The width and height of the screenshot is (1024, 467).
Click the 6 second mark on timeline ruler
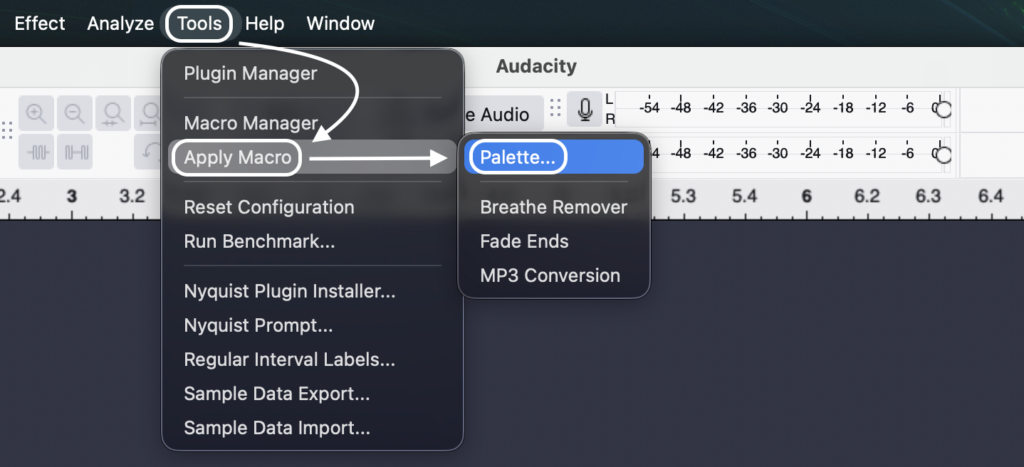point(806,197)
